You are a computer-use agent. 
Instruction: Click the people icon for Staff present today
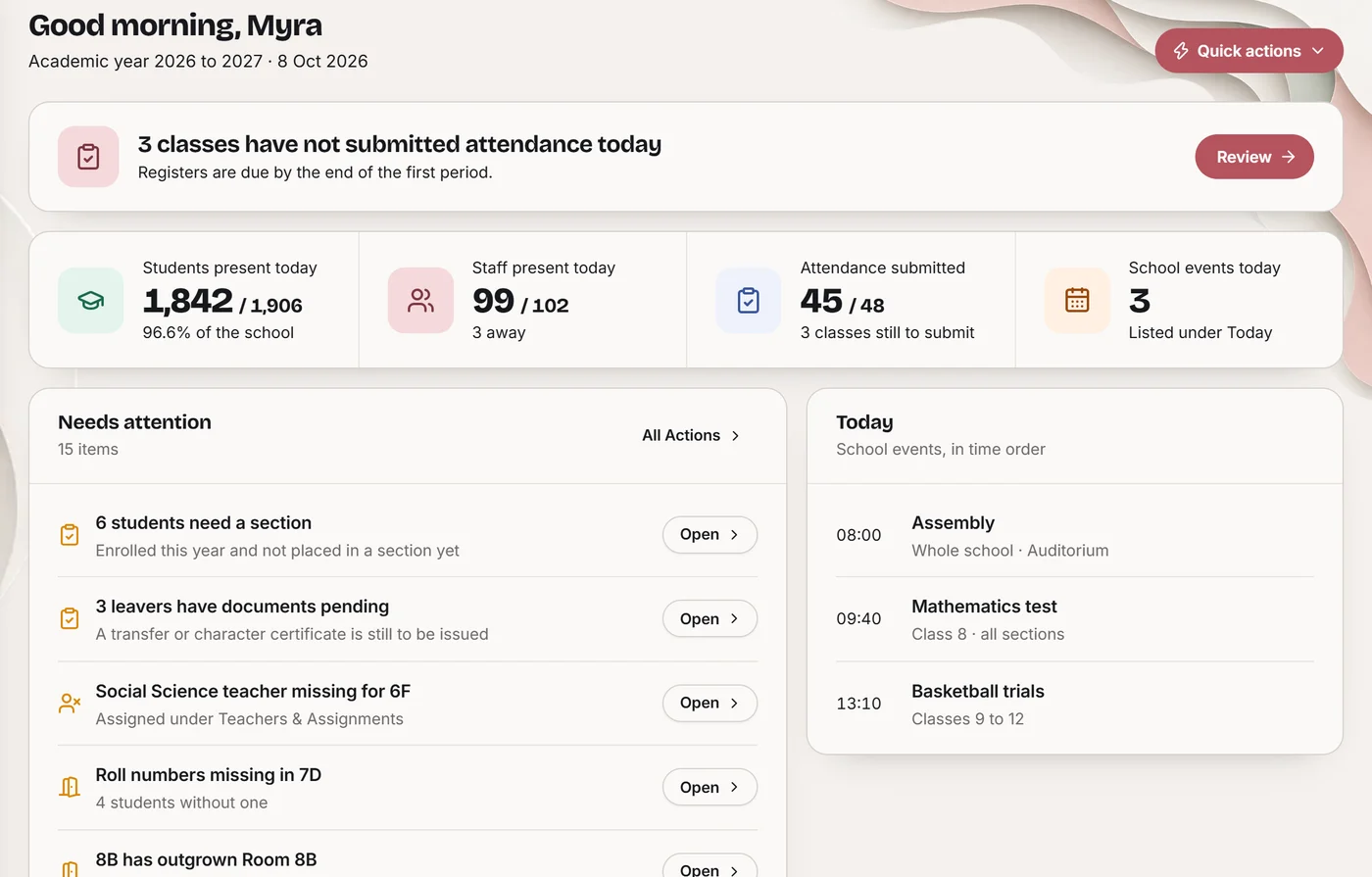[x=420, y=301]
